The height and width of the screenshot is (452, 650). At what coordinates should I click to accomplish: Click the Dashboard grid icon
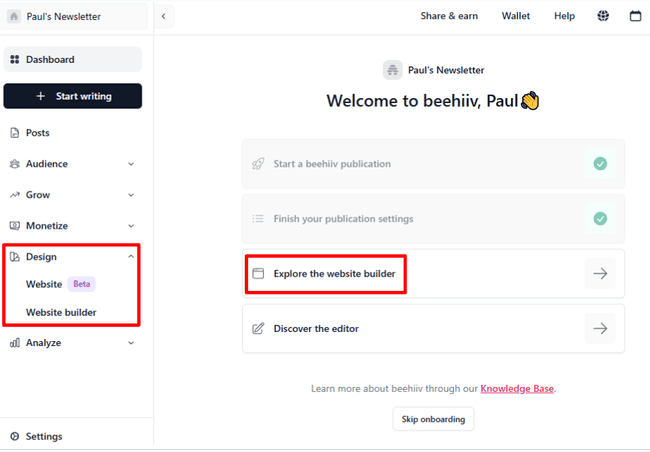(15, 59)
